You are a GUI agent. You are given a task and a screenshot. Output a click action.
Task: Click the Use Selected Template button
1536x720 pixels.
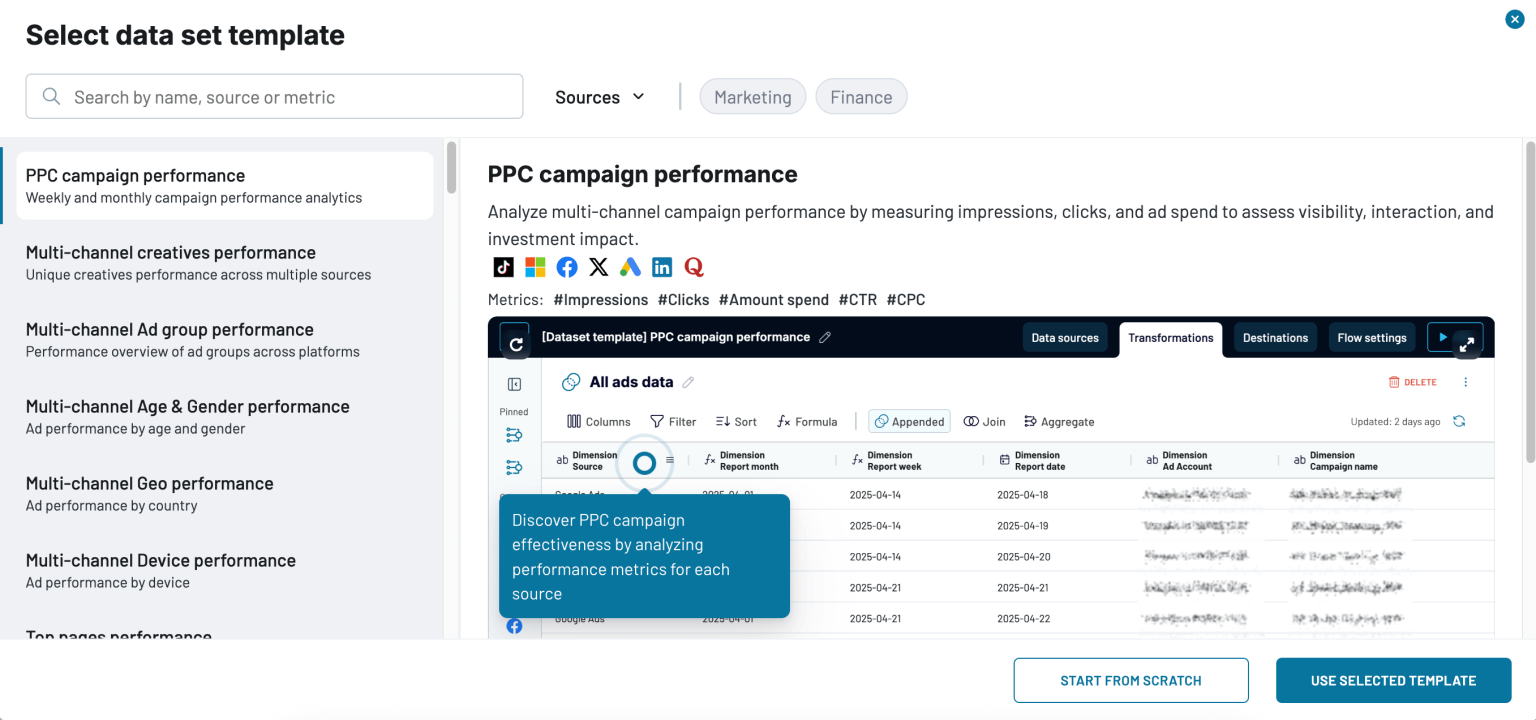click(1393, 680)
